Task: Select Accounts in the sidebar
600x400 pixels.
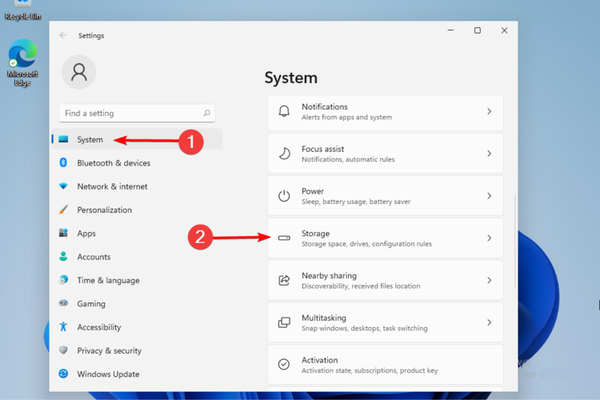Action: [94, 257]
